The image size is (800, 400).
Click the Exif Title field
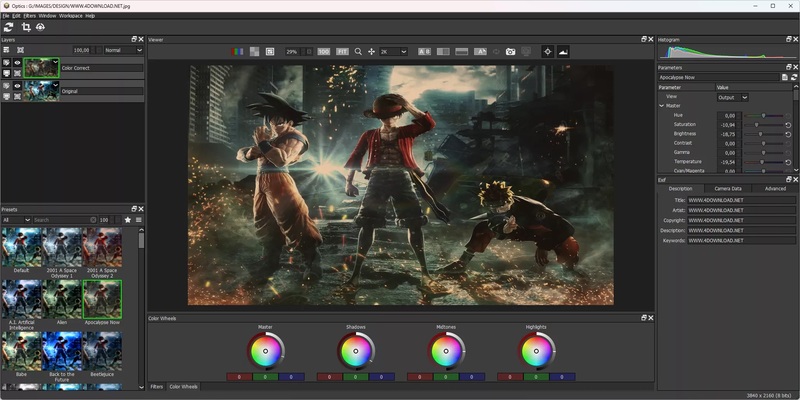tap(741, 201)
